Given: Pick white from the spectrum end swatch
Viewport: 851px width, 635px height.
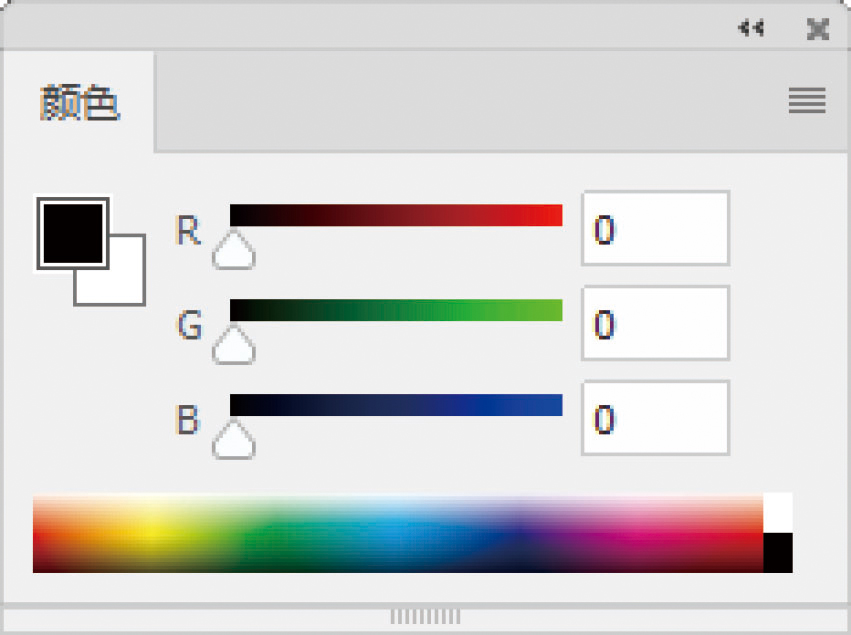Looking at the screenshot, I should click(x=778, y=512).
